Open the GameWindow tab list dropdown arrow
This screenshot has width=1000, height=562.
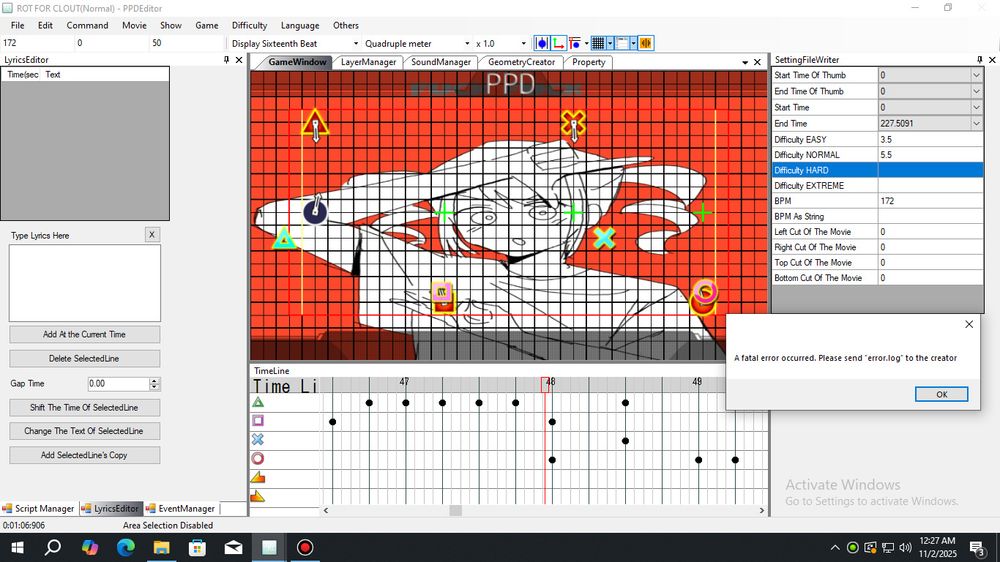click(x=745, y=63)
